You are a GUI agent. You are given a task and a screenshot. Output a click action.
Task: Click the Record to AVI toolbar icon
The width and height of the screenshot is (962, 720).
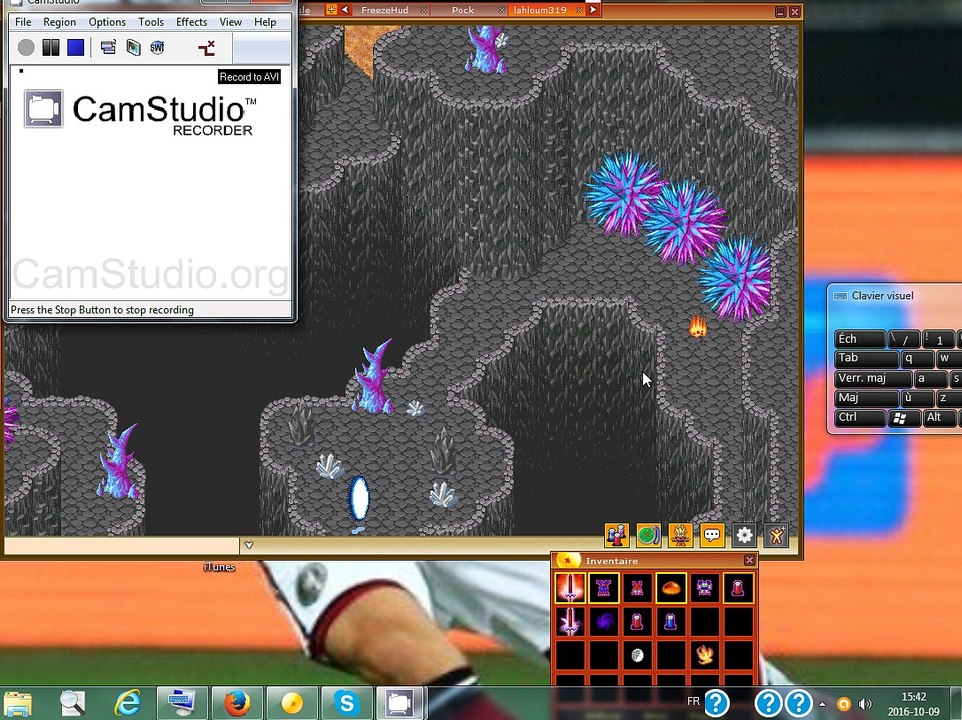pyautogui.click(x=133, y=47)
